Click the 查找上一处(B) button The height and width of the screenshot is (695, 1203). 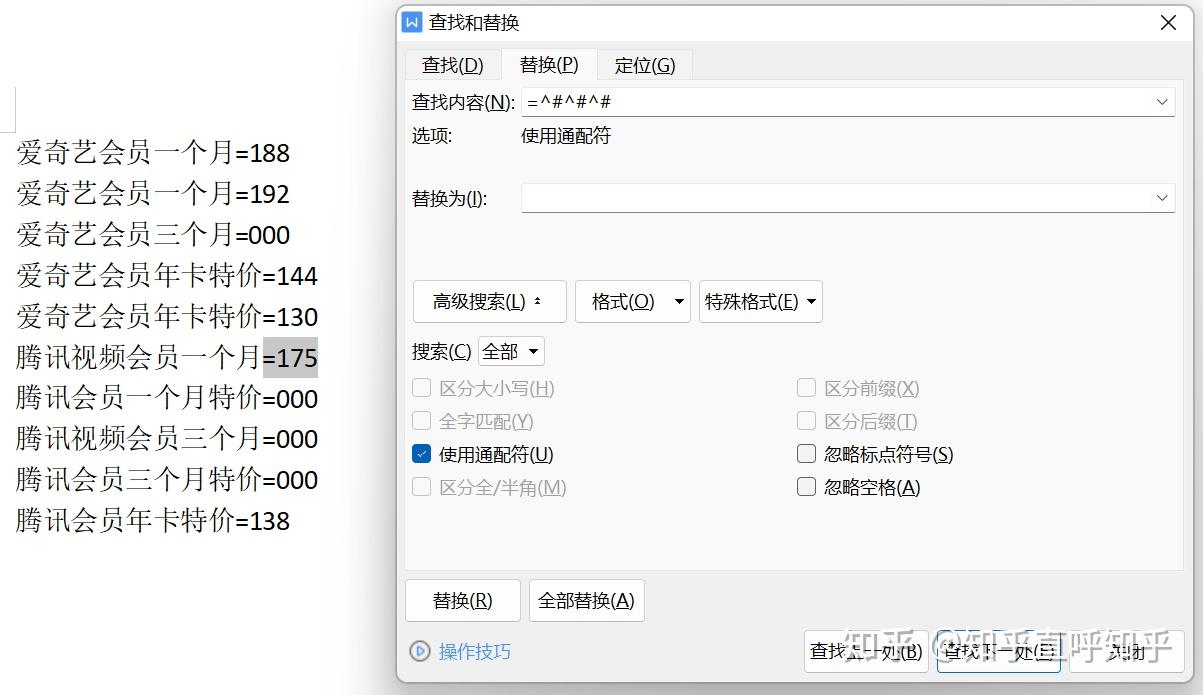866,652
